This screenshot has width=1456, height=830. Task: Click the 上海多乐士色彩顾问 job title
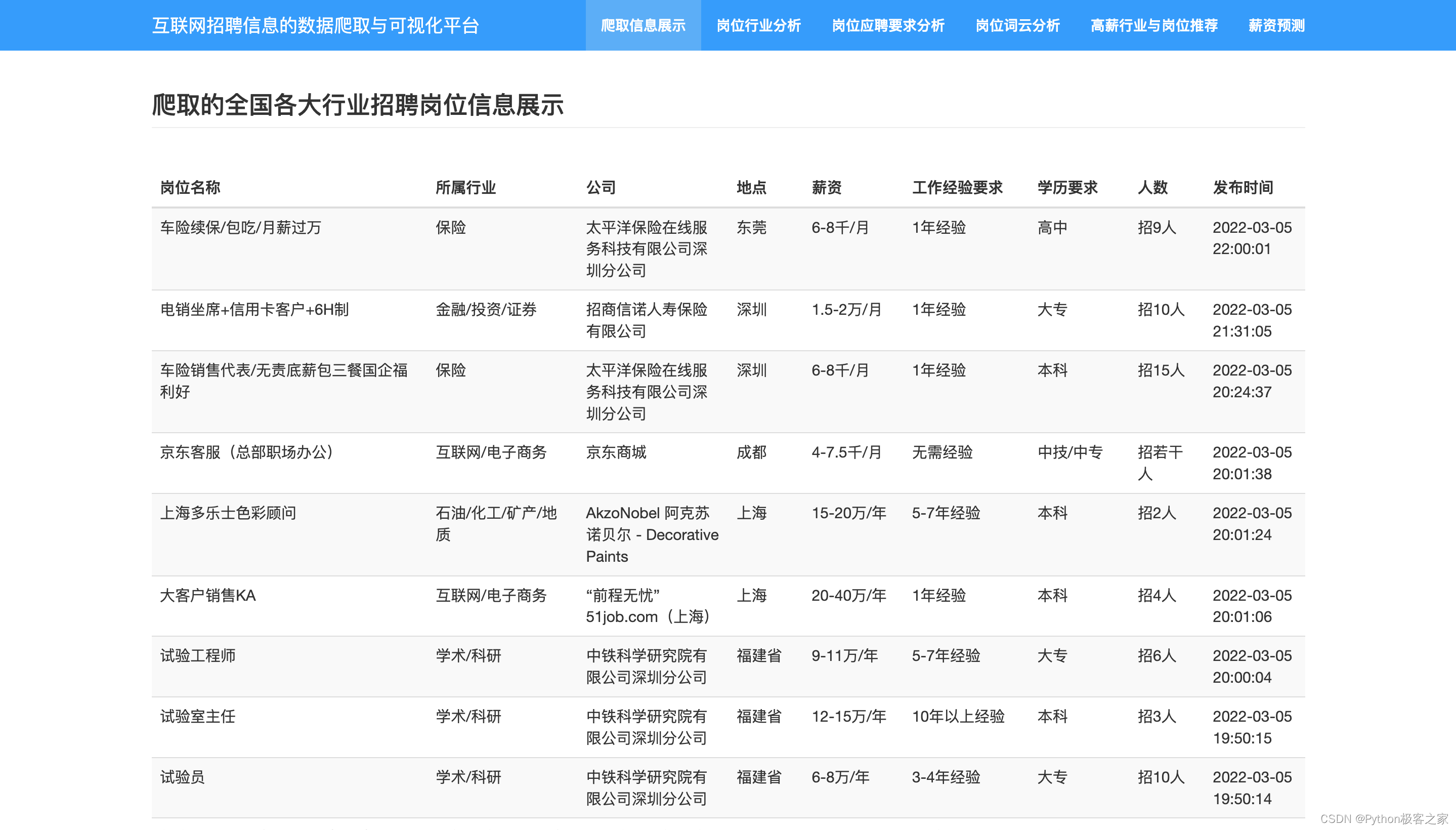228,513
